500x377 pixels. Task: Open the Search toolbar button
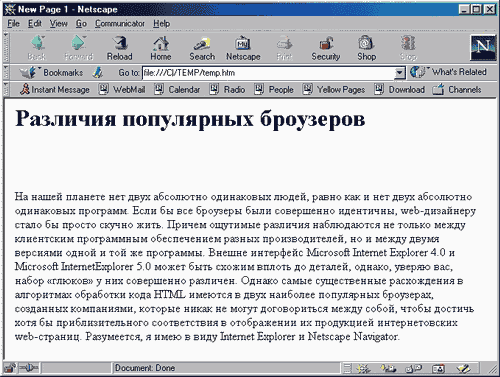pyautogui.click(x=202, y=48)
